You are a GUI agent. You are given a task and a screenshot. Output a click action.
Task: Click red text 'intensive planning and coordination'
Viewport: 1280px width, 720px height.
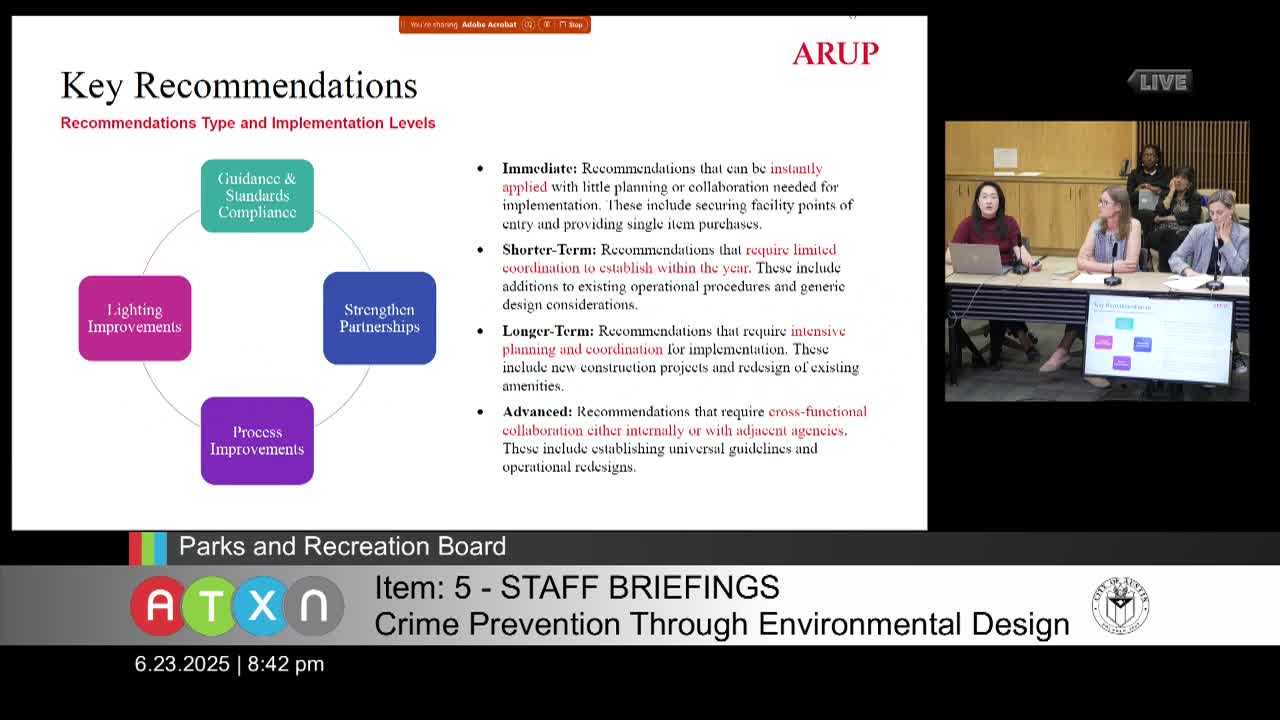click(674, 340)
